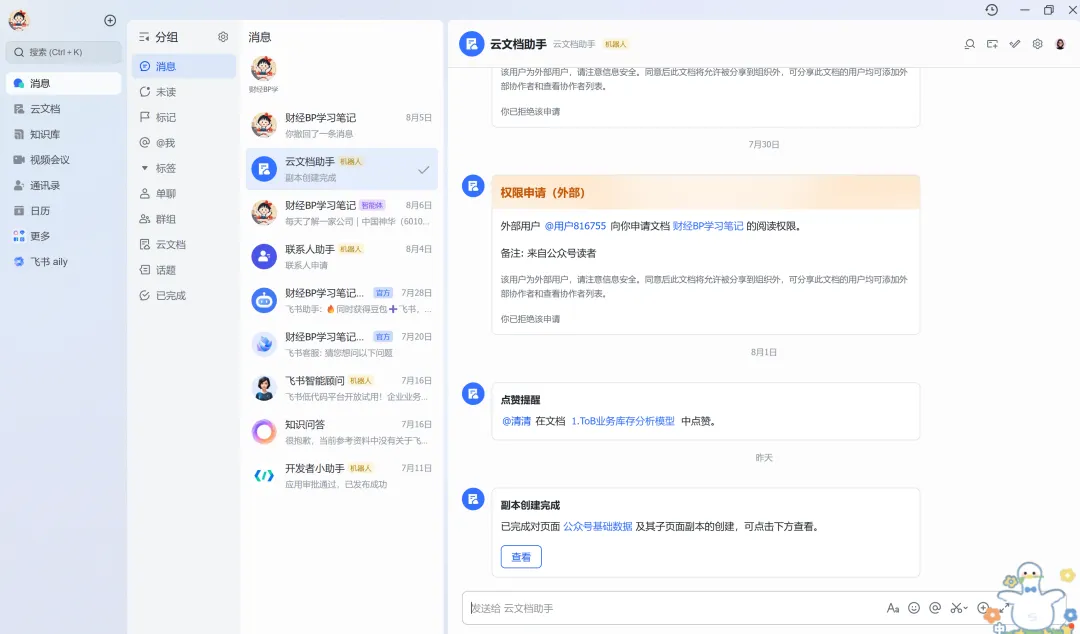
Task: Click the plus attachment icon in message box
Action: tap(983, 608)
